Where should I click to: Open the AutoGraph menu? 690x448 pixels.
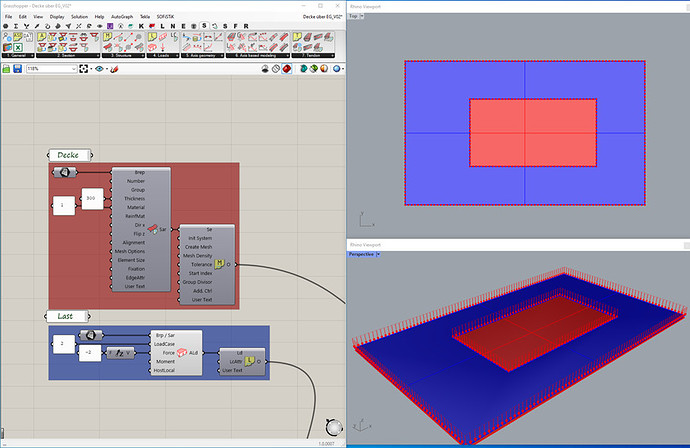click(122, 17)
